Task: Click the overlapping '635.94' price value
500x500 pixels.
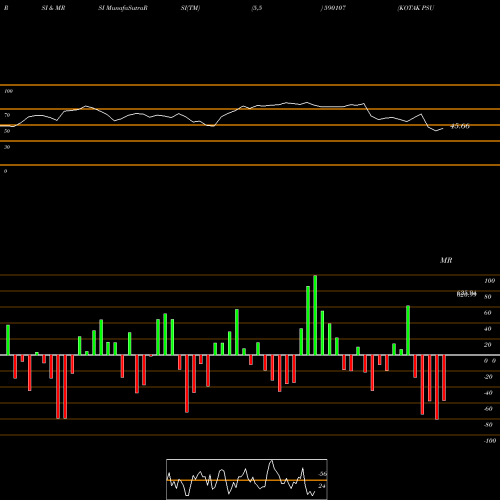Action: coord(466,293)
